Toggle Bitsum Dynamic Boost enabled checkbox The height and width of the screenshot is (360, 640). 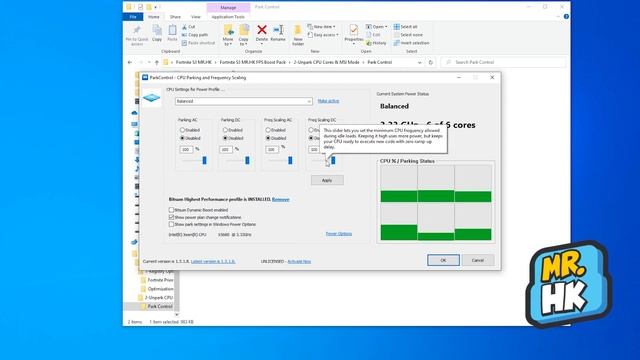tap(171, 210)
